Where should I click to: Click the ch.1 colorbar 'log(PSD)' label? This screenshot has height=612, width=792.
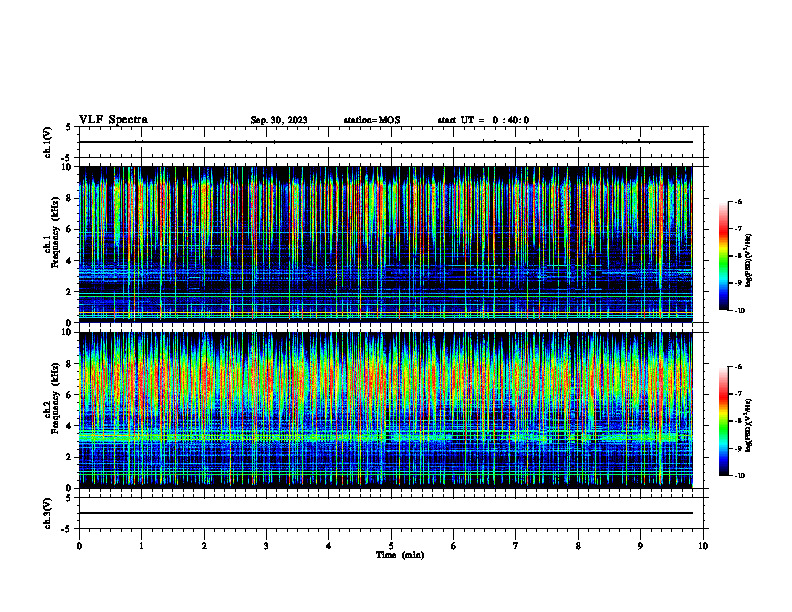[x=749, y=261]
